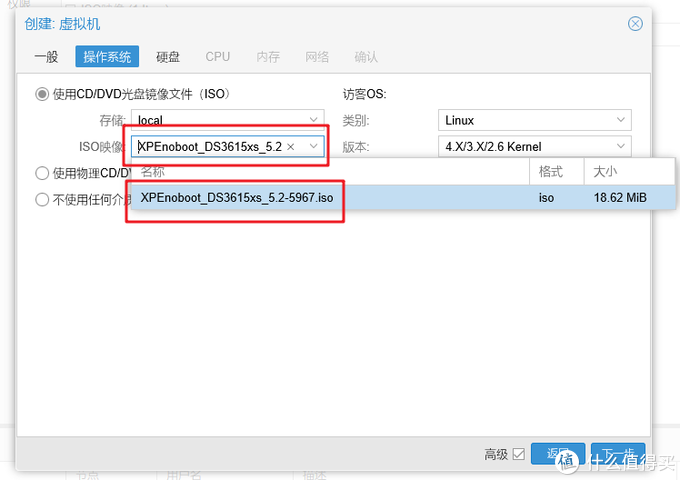
Task: Switch to the 网络 tab
Action: pyautogui.click(x=317, y=57)
